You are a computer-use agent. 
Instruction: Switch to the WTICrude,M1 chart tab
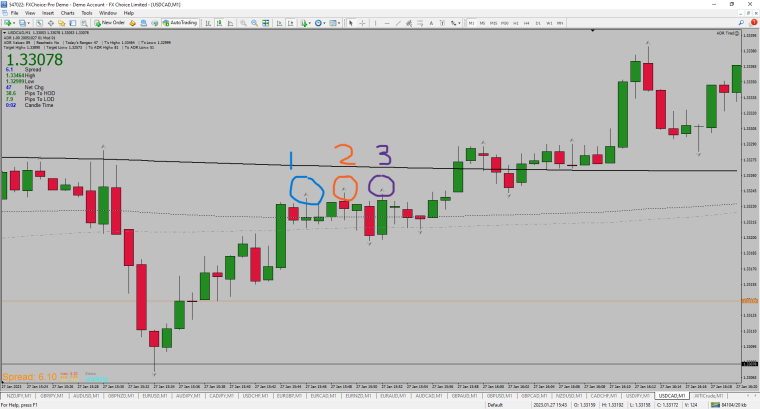[709, 396]
